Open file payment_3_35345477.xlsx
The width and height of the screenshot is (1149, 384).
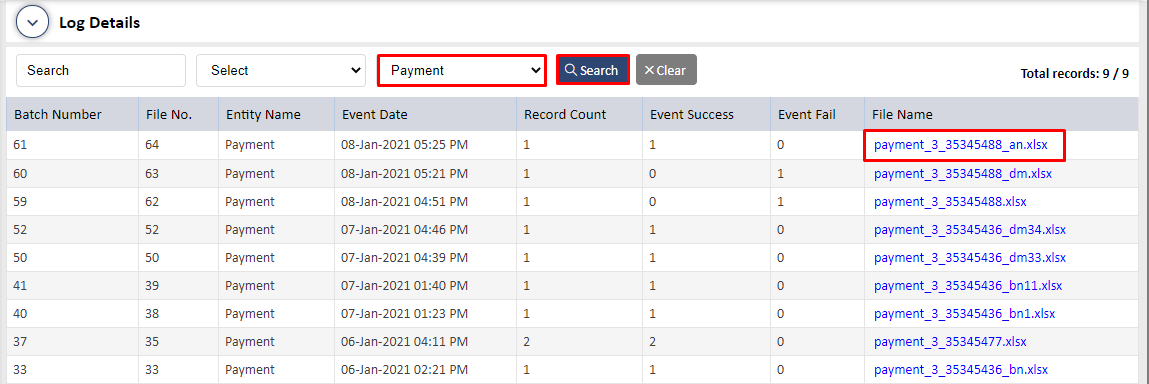coord(950,342)
